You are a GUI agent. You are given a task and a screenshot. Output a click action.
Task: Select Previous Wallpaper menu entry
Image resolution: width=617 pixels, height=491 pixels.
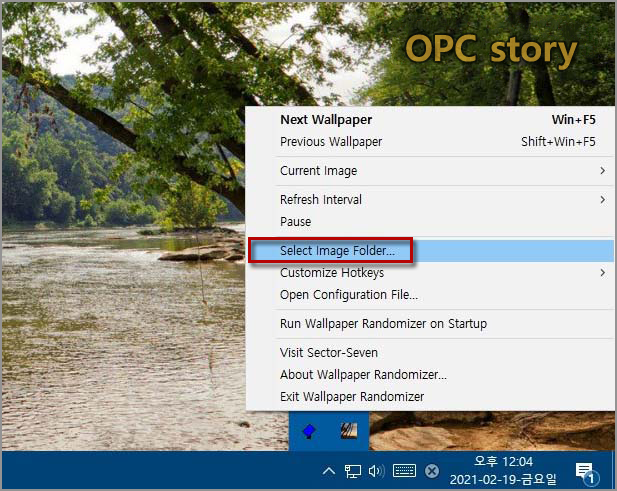pyautogui.click(x=430, y=142)
